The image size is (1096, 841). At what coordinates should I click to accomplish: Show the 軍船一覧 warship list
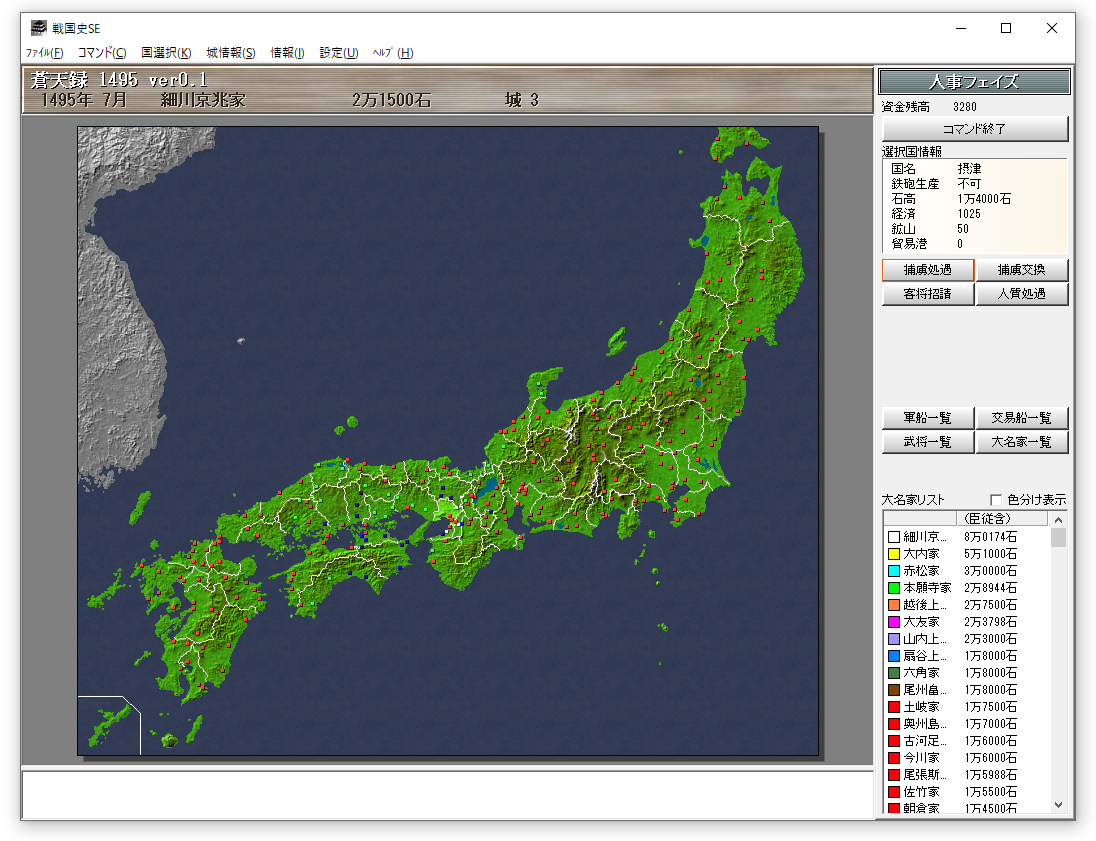click(927, 418)
